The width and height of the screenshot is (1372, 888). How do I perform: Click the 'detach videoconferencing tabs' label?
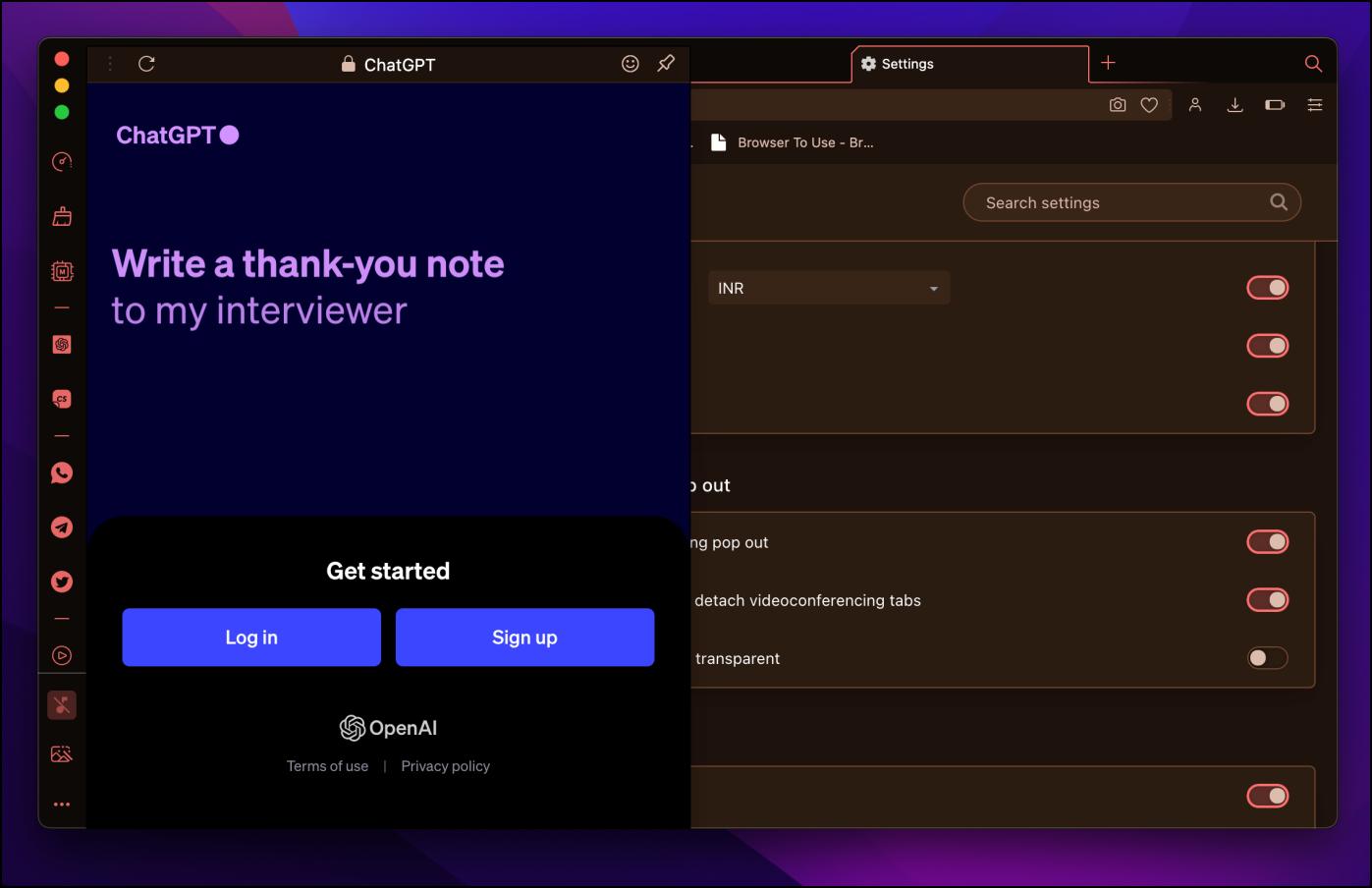807,600
